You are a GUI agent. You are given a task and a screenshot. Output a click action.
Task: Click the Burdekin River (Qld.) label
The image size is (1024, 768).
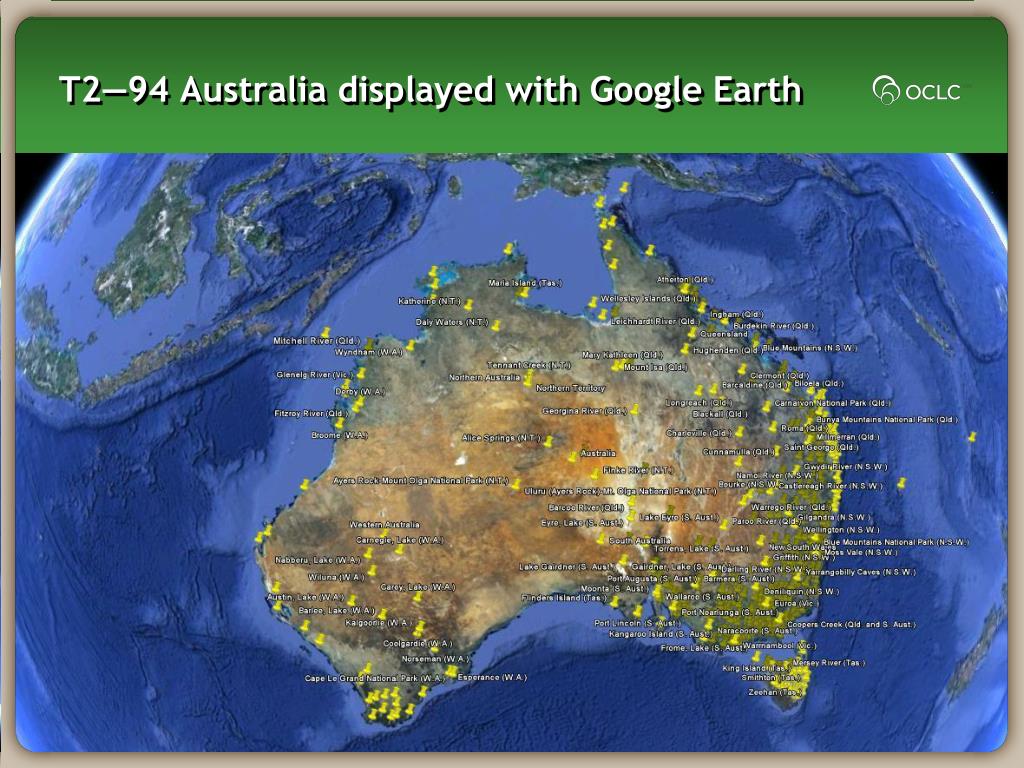pos(774,325)
